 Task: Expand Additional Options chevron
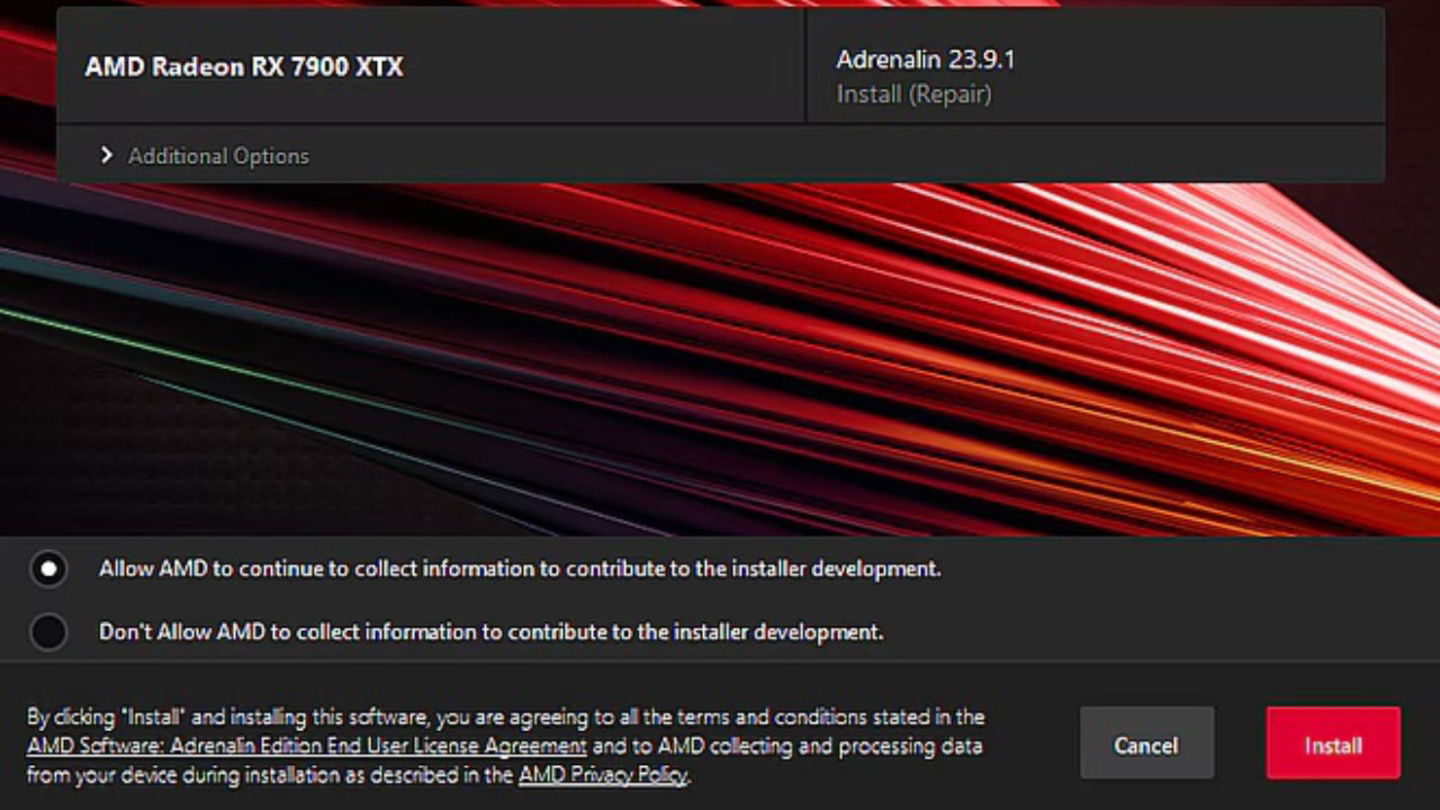click(x=107, y=156)
